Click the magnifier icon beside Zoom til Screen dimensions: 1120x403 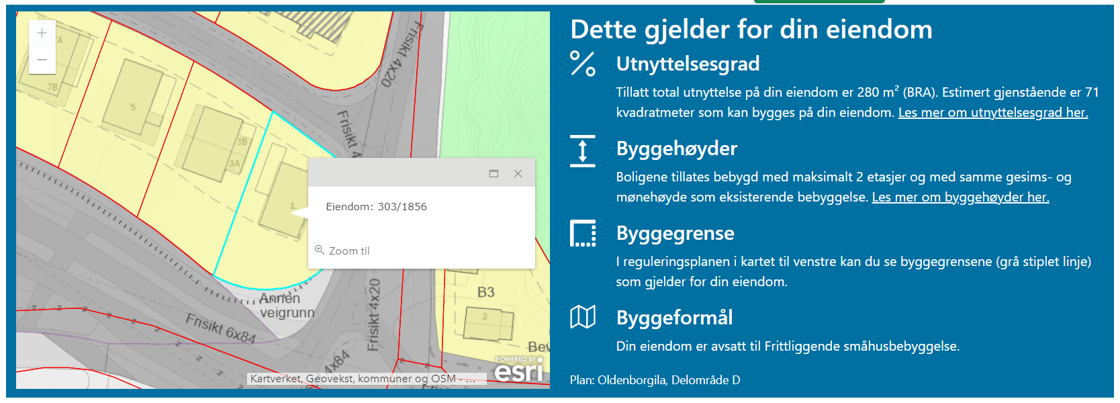tap(319, 251)
